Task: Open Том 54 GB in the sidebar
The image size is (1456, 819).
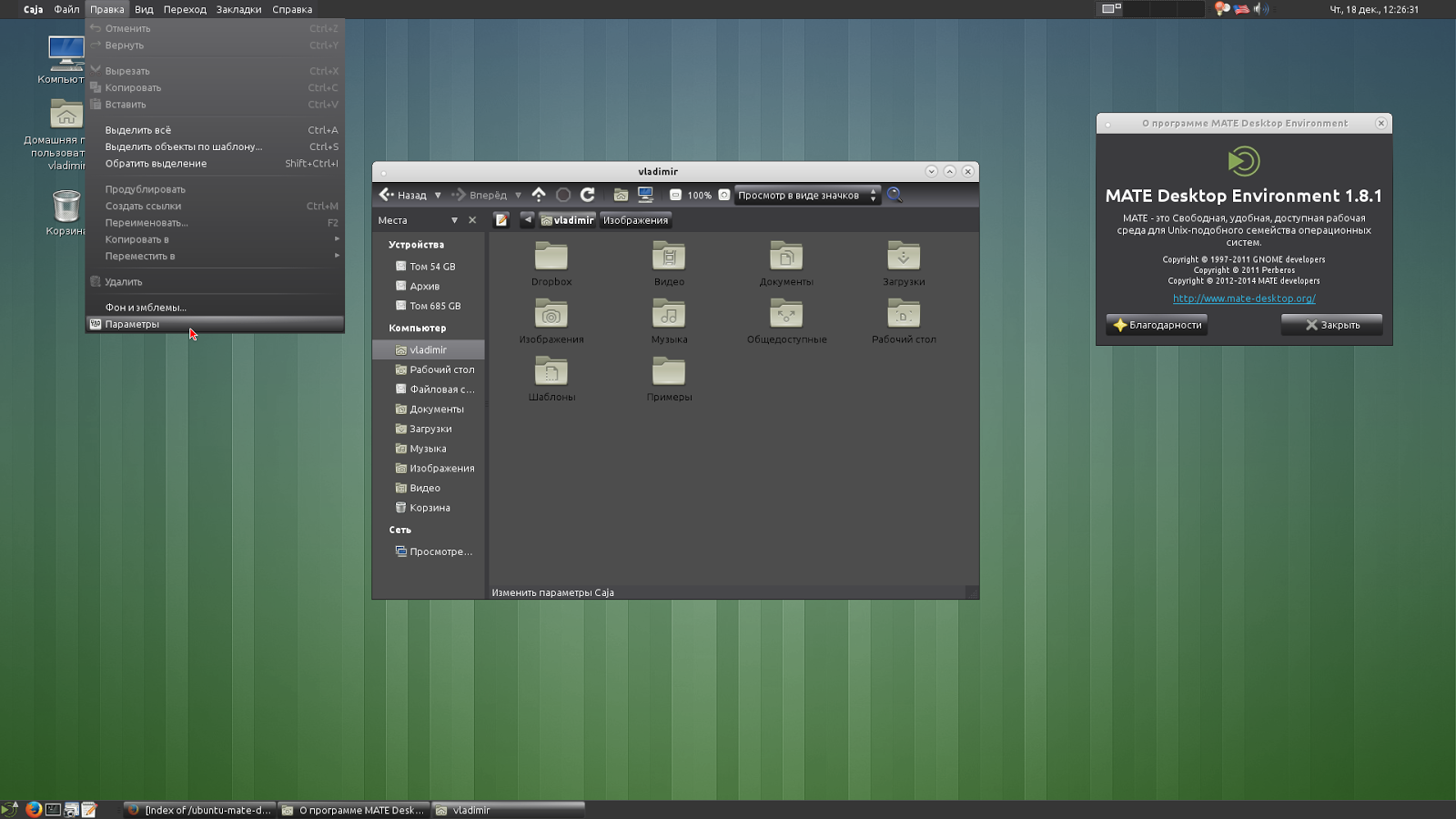Action: [x=428, y=267]
